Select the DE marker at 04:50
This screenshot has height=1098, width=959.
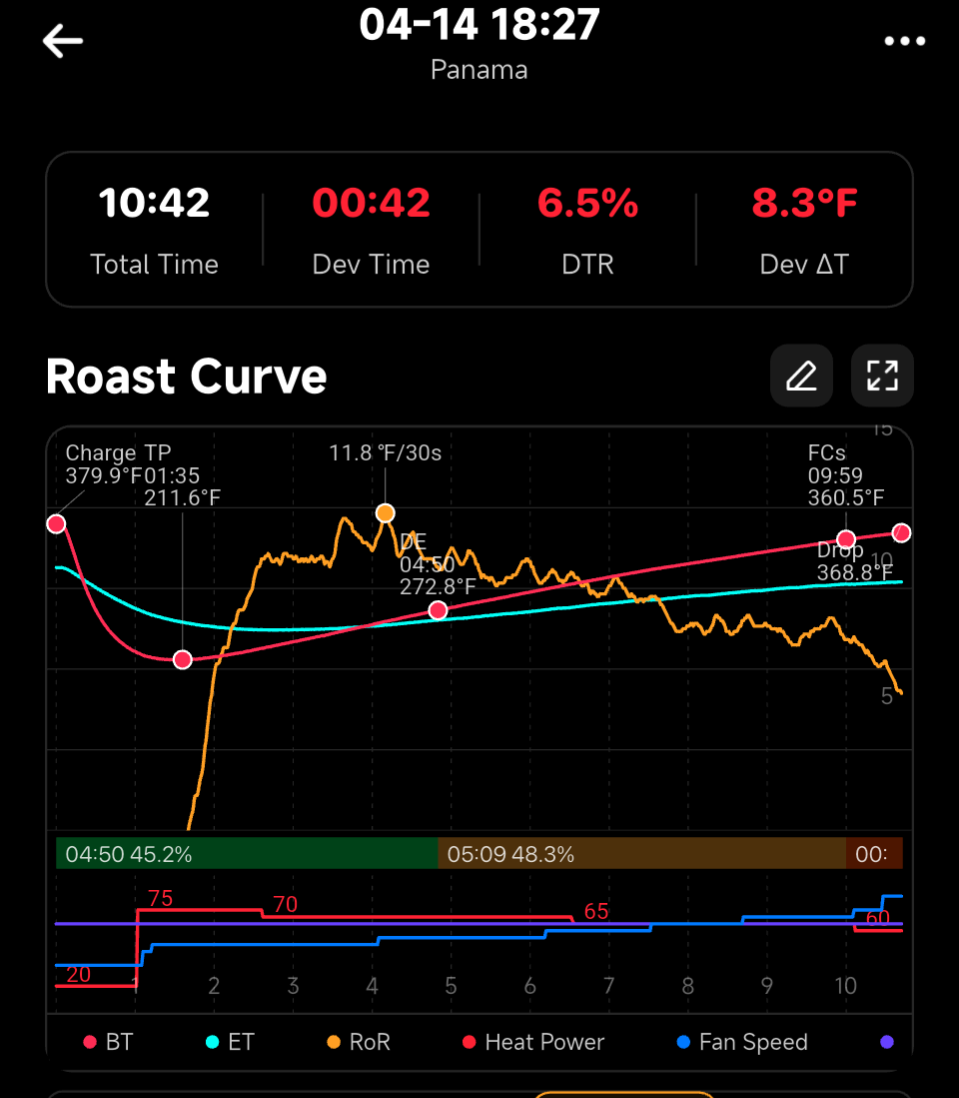click(x=438, y=611)
